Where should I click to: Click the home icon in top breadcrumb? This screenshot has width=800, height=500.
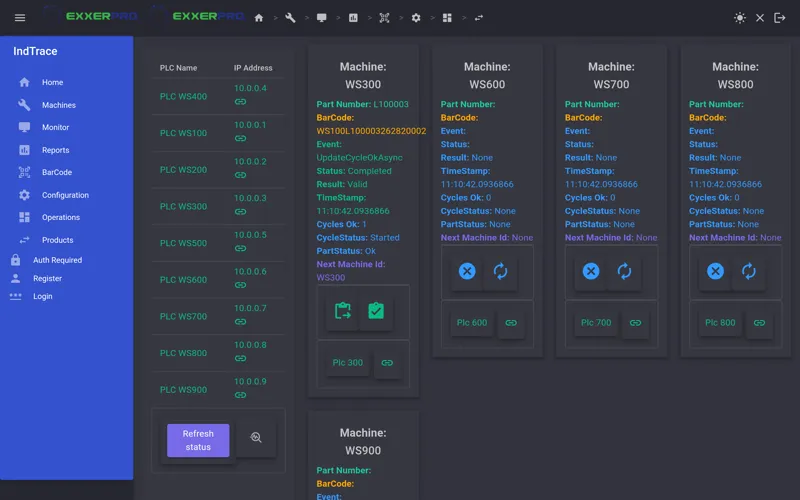pos(259,18)
